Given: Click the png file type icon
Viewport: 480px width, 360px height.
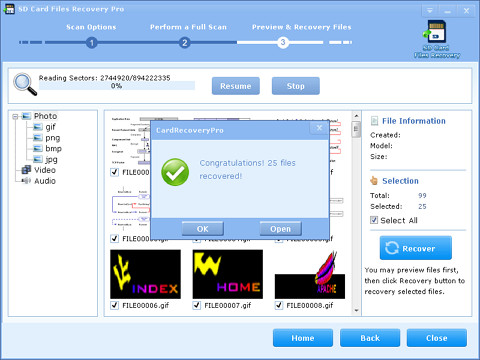Looking at the screenshot, I should tap(38, 138).
